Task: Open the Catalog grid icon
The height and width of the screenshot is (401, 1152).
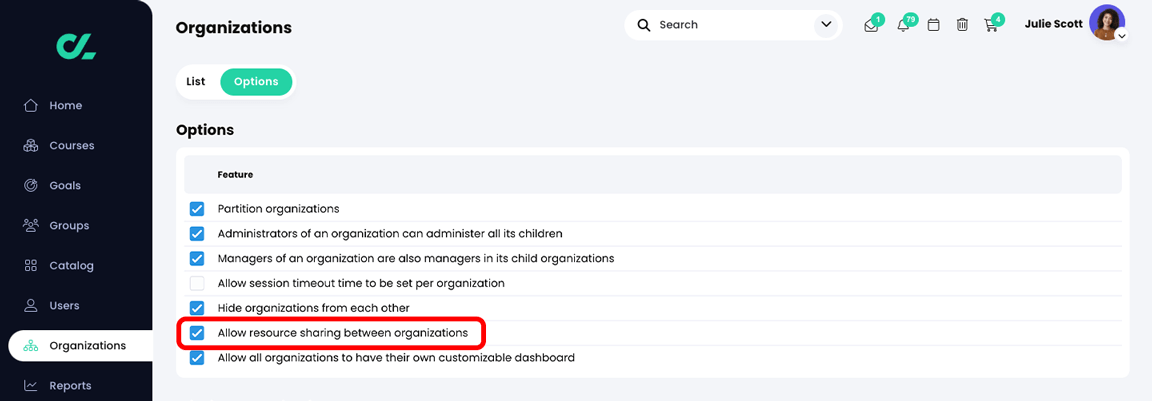Action: [31, 266]
